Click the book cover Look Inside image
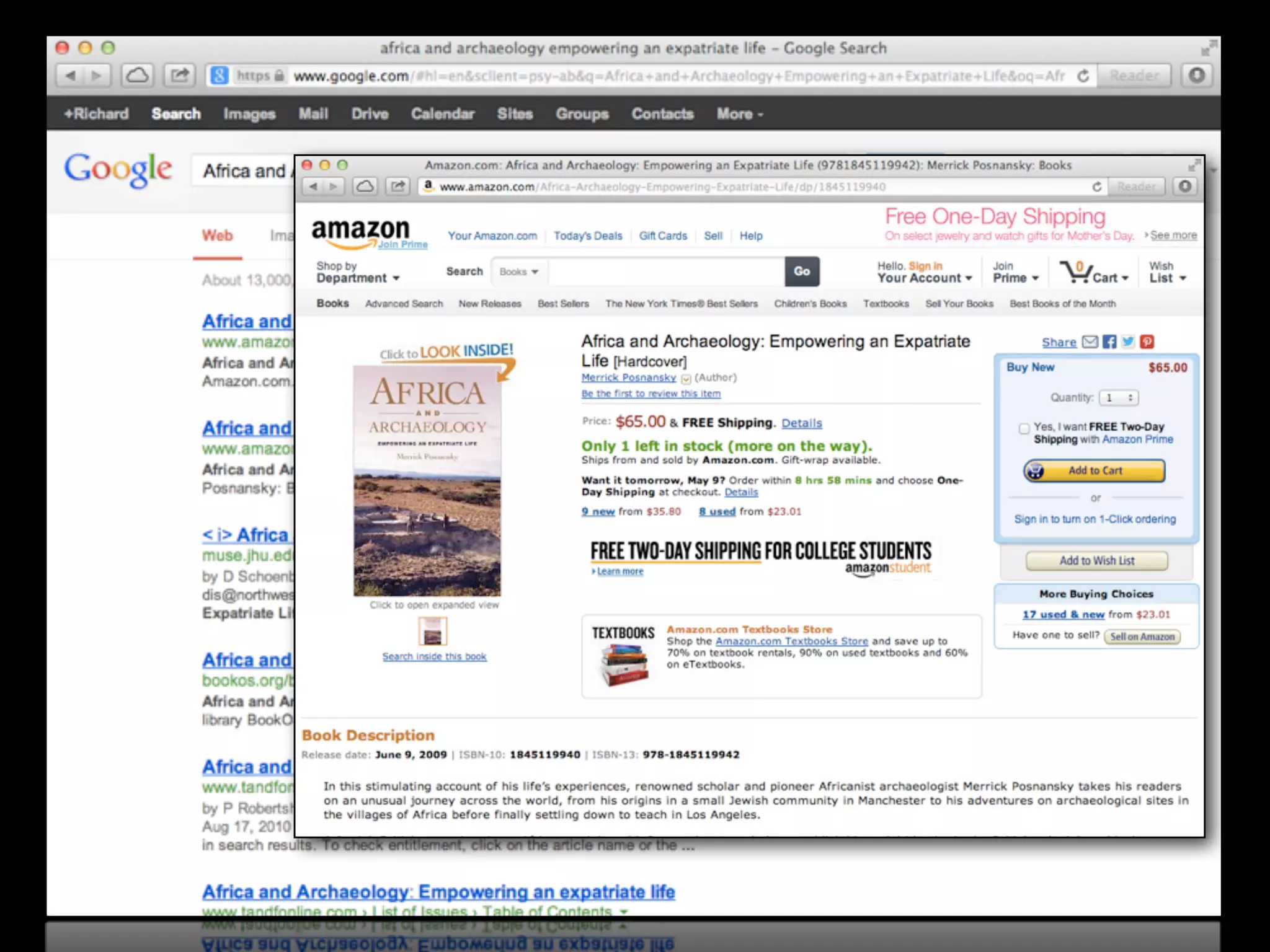1270x952 pixels. [427, 480]
